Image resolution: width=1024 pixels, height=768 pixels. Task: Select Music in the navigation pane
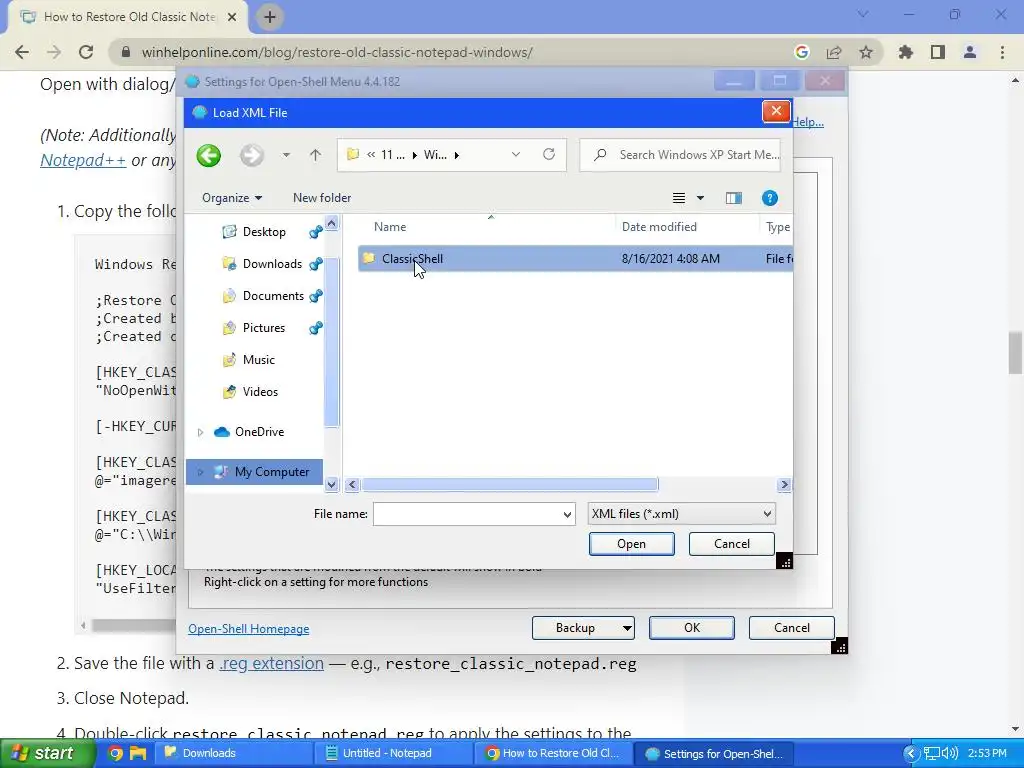pyautogui.click(x=259, y=360)
